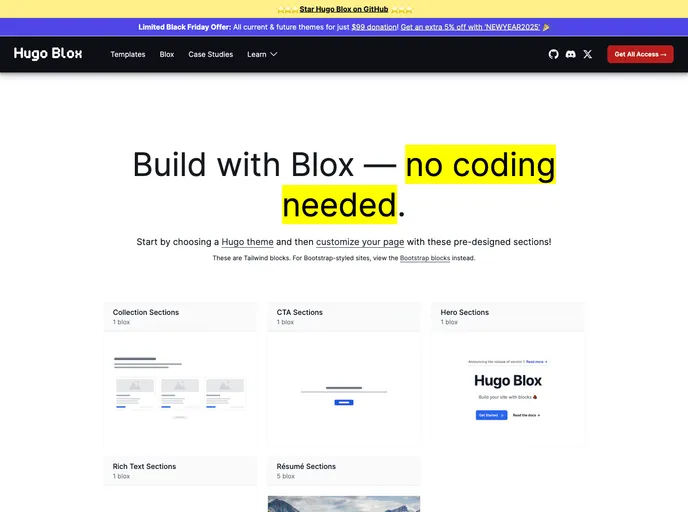
Task: Click the Hero Sections Hugo Blox preview thumbnail
Action: [x=508, y=389]
